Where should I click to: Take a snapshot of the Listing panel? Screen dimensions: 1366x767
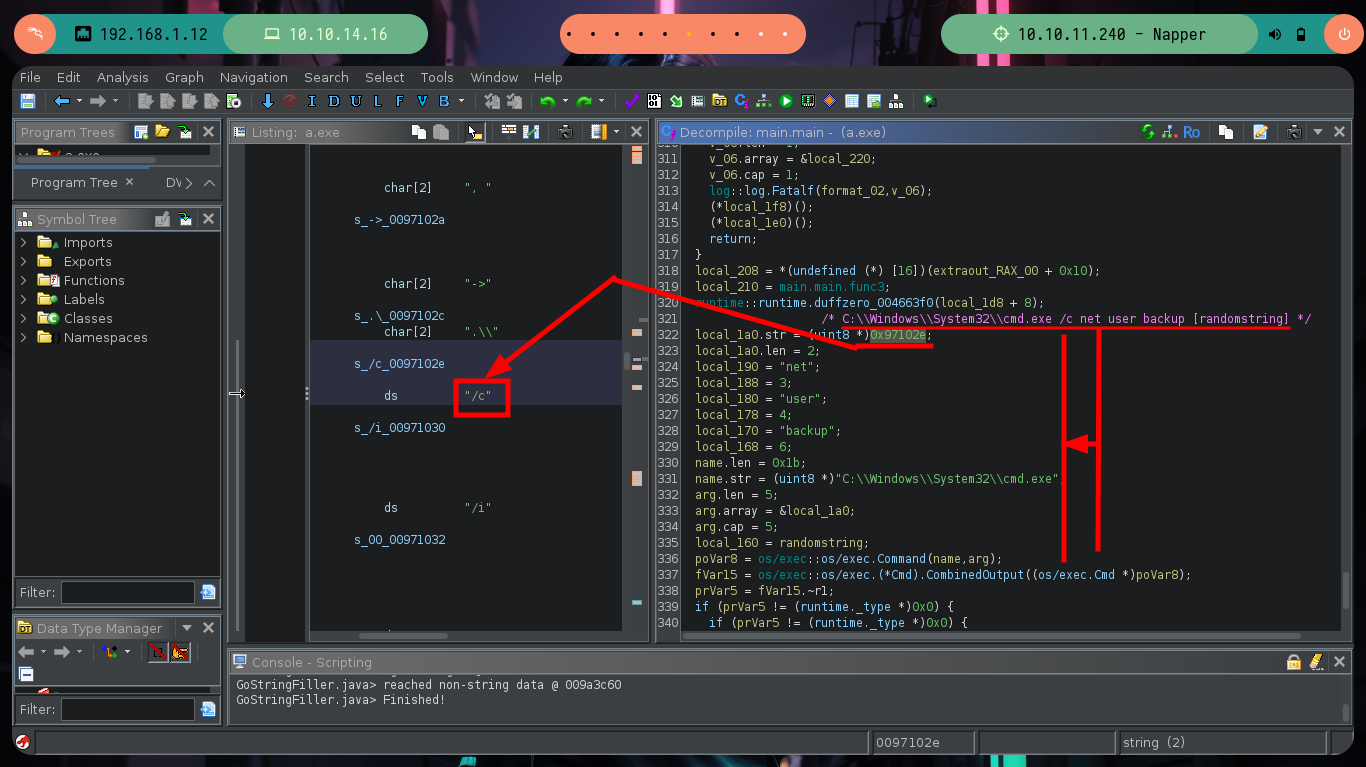tap(565, 131)
